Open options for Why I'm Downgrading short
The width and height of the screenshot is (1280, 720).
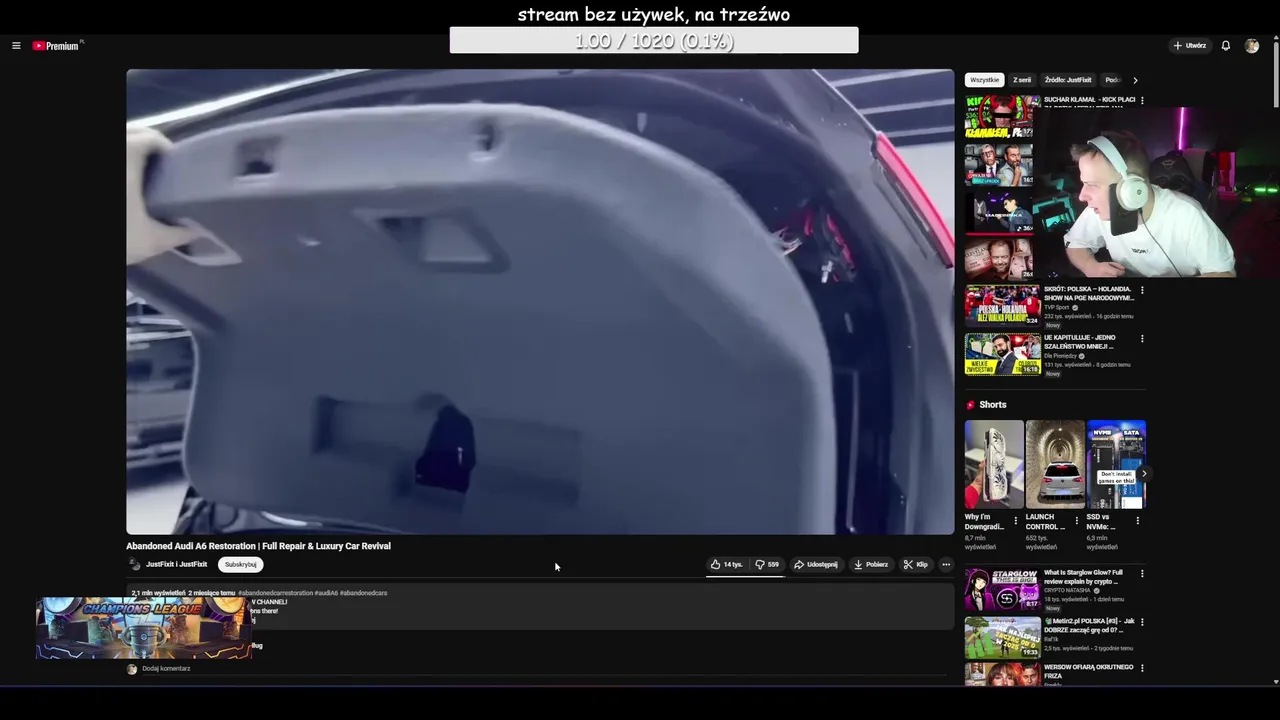1016,521
